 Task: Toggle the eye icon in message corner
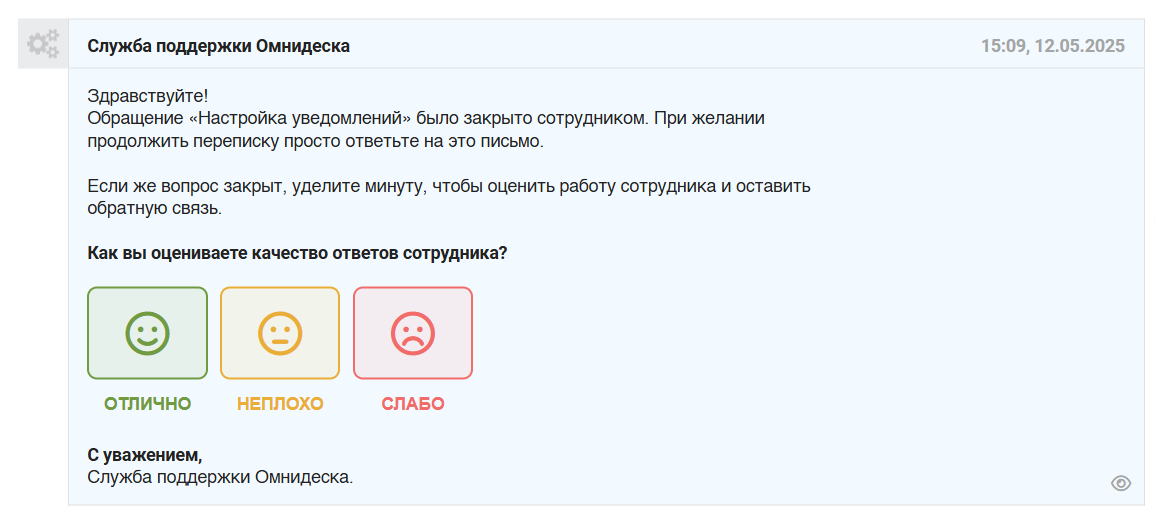coord(1121,484)
